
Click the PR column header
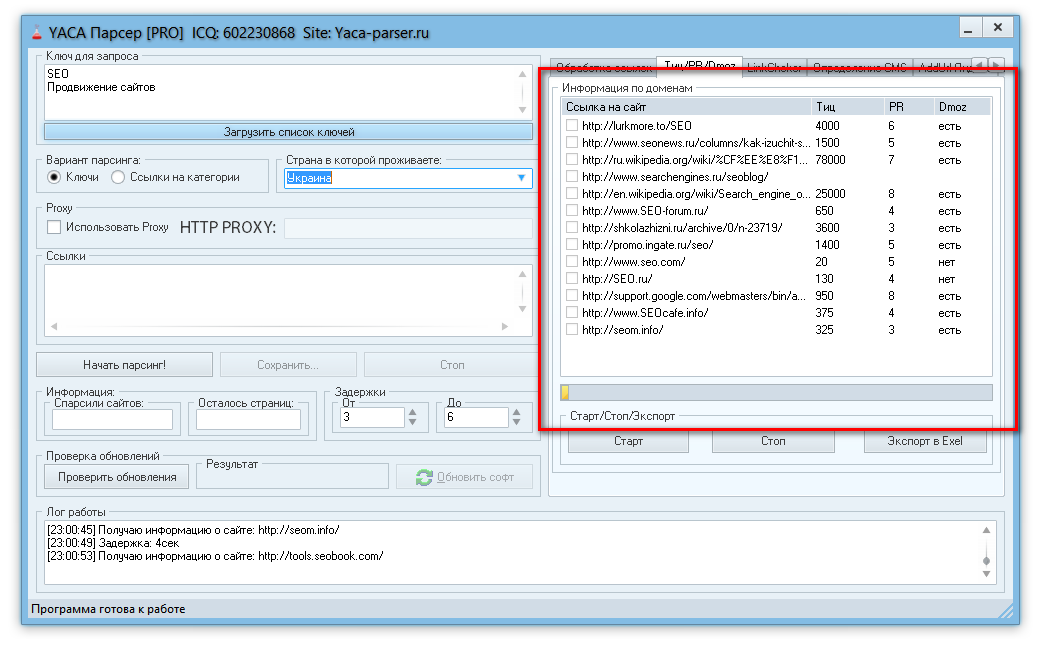click(909, 107)
